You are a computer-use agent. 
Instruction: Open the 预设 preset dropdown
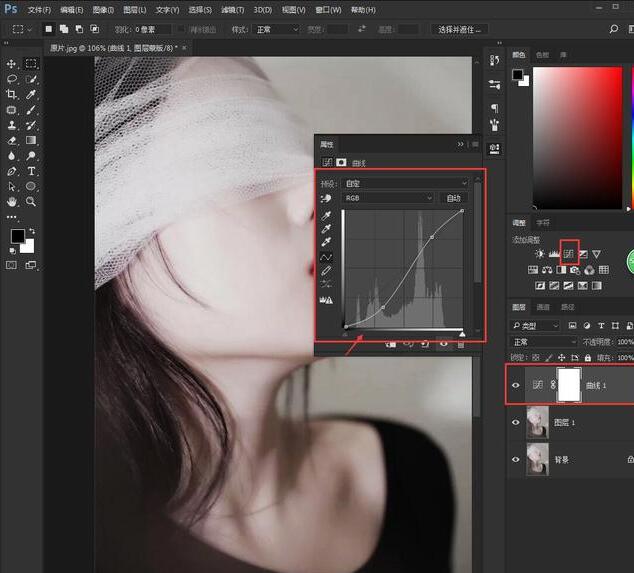pos(405,183)
